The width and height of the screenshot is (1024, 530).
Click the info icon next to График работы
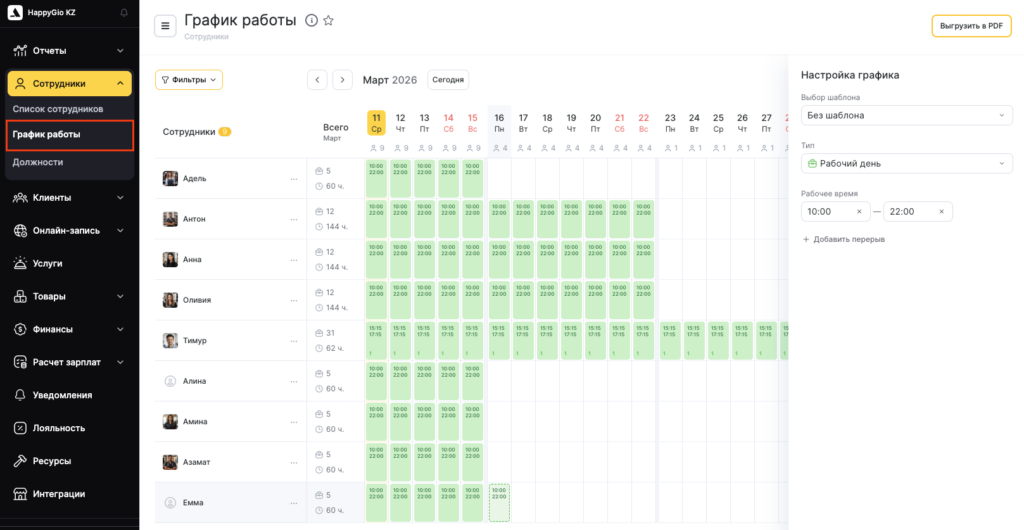point(311,21)
